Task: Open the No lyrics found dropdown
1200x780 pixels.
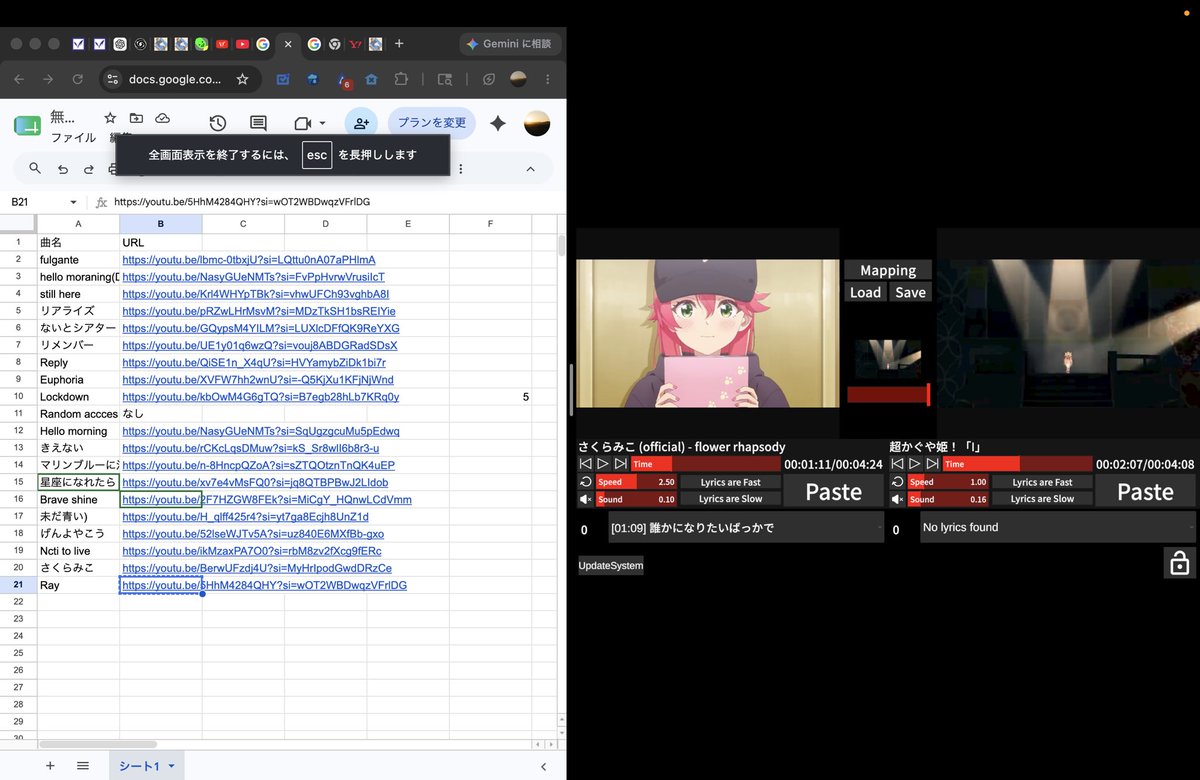Action: pyautogui.click(x=1058, y=528)
